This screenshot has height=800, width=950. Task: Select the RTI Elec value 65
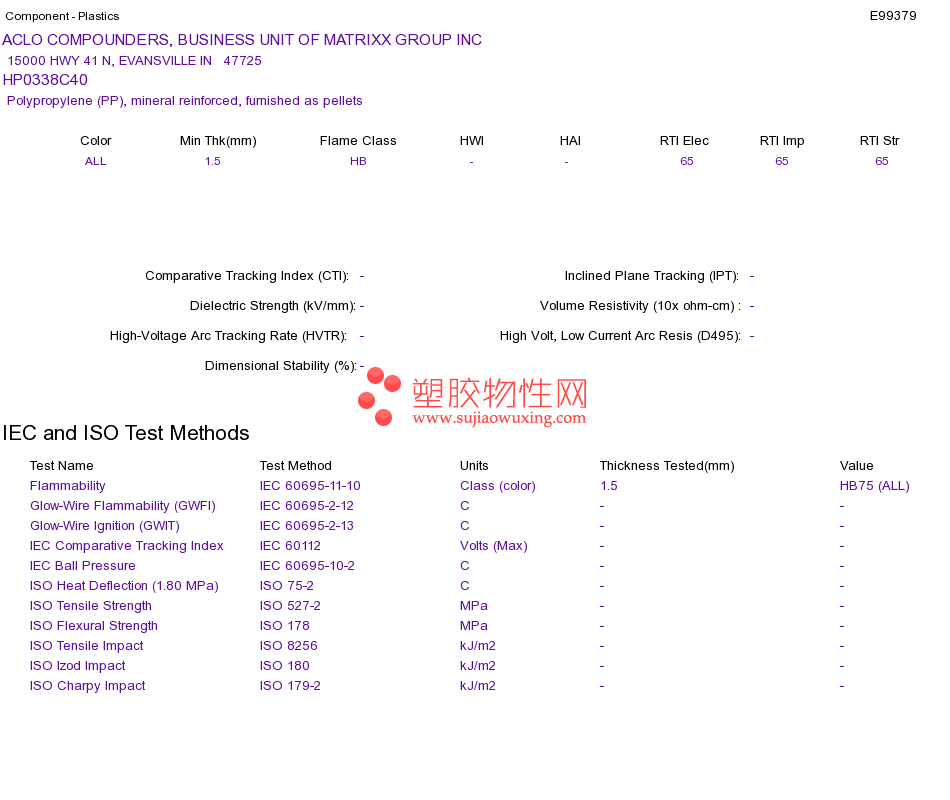(x=686, y=161)
